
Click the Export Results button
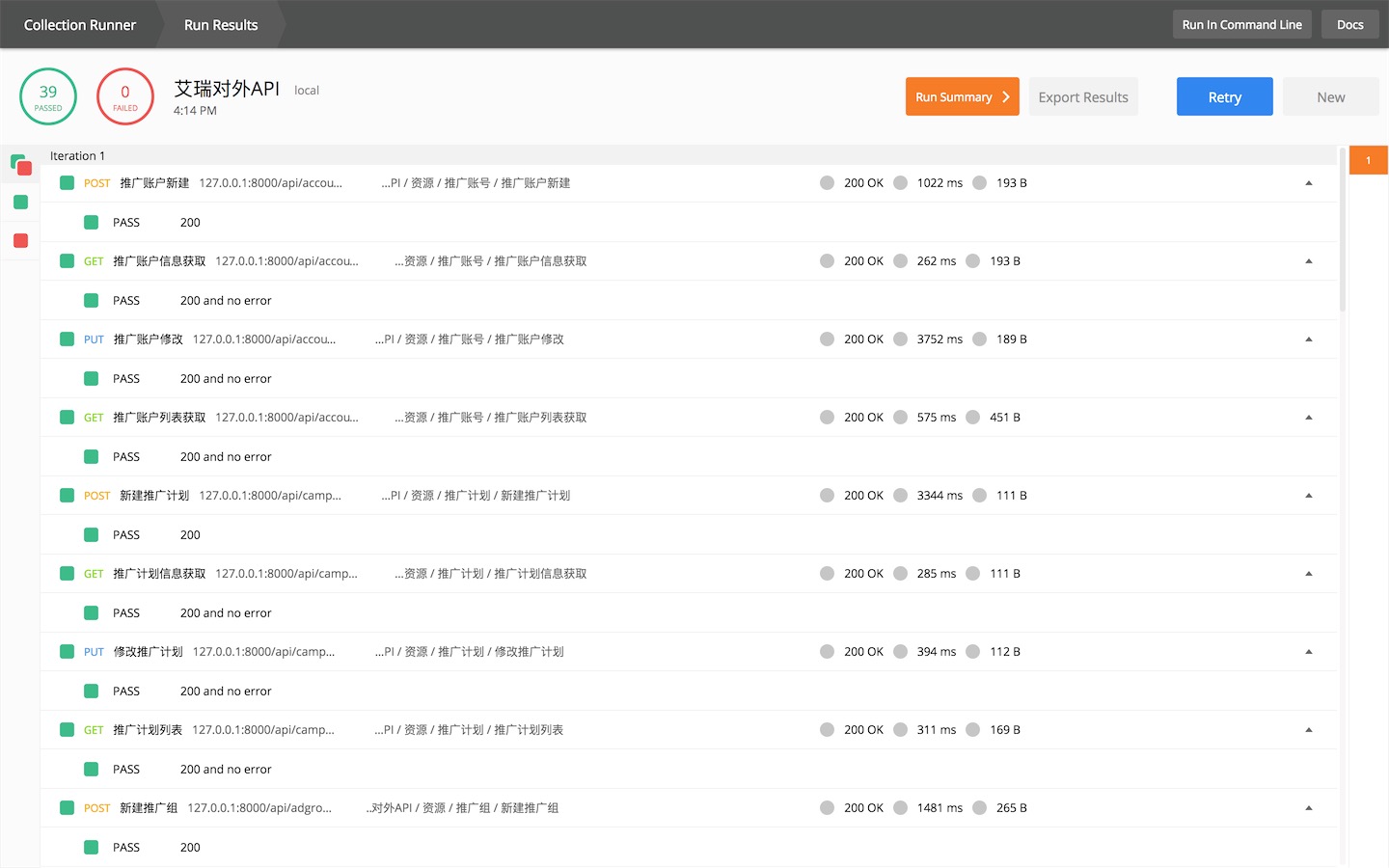[1083, 96]
